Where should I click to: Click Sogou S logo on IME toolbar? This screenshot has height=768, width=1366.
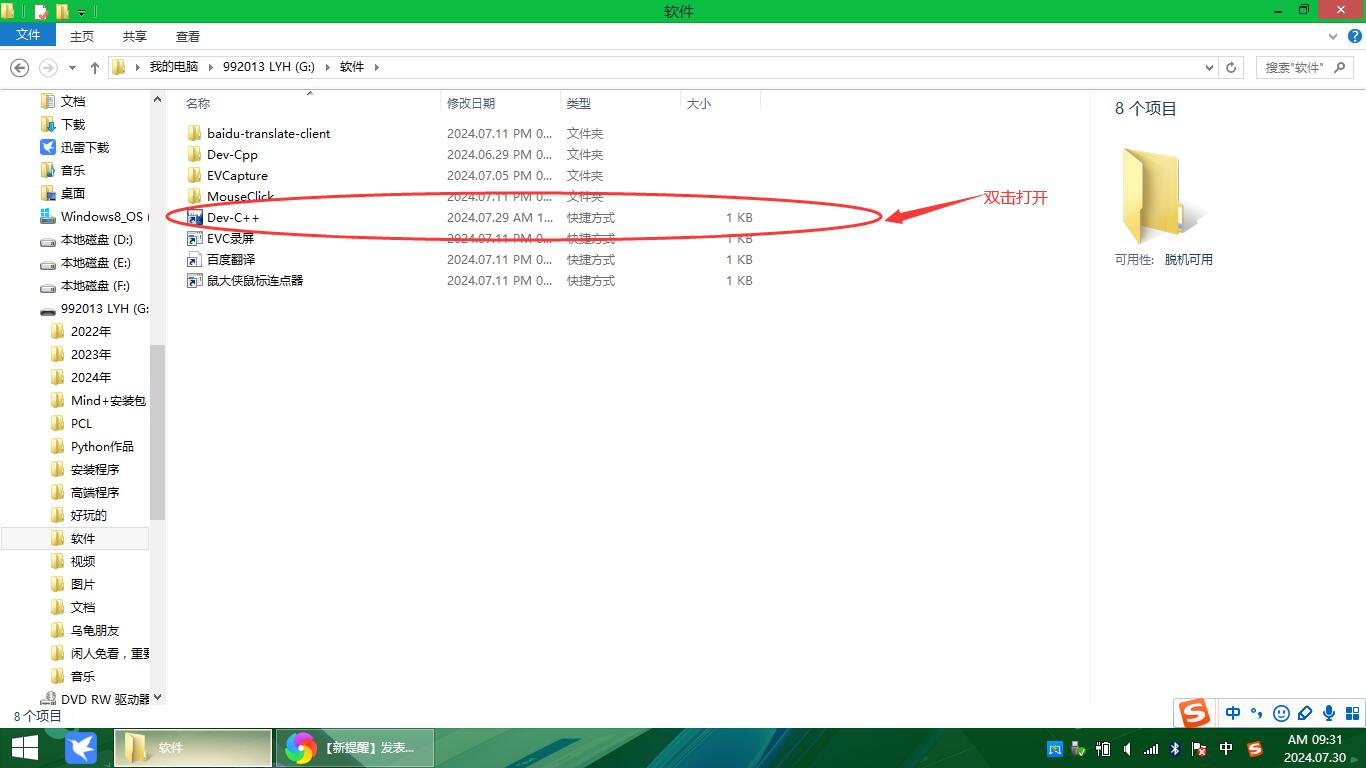(1194, 713)
